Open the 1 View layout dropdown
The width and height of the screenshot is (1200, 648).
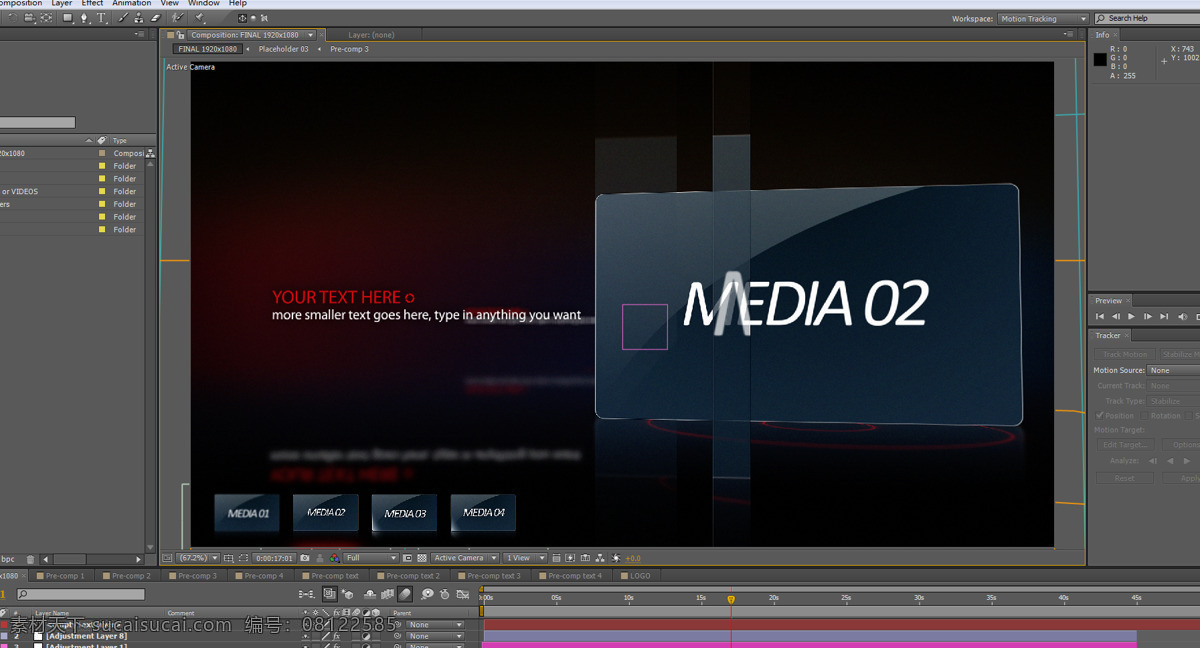coord(525,558)
